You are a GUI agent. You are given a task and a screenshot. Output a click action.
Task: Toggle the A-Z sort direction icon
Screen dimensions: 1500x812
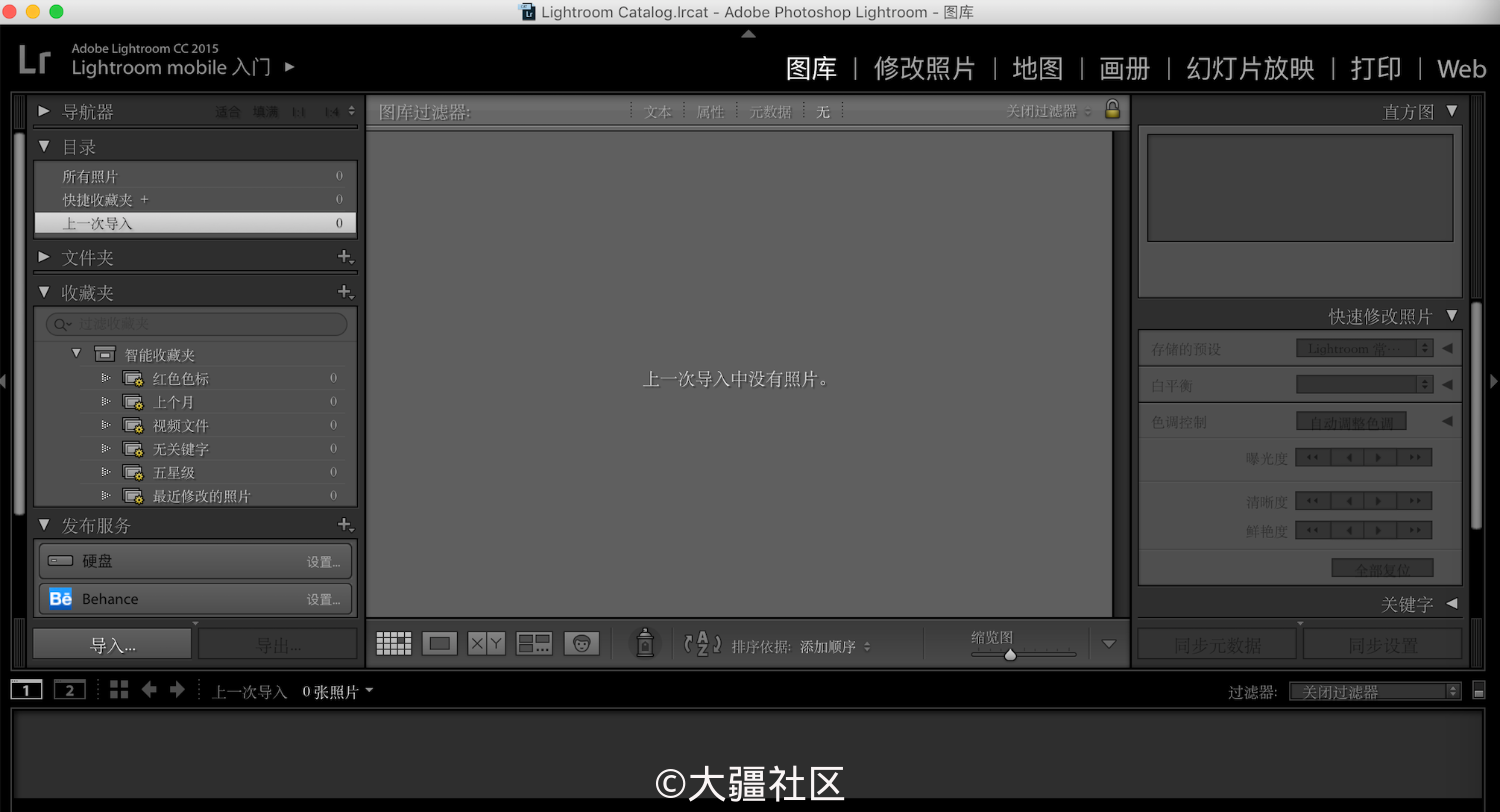click(x=703, y=645)
